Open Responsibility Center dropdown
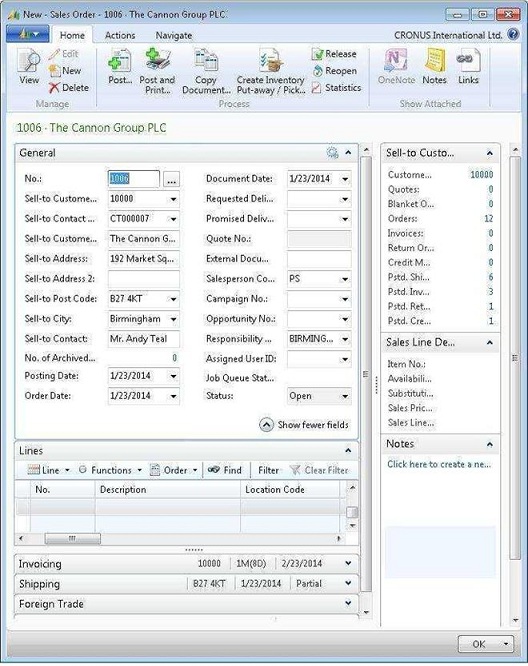 pyautogui.click(x=345, y=339)
